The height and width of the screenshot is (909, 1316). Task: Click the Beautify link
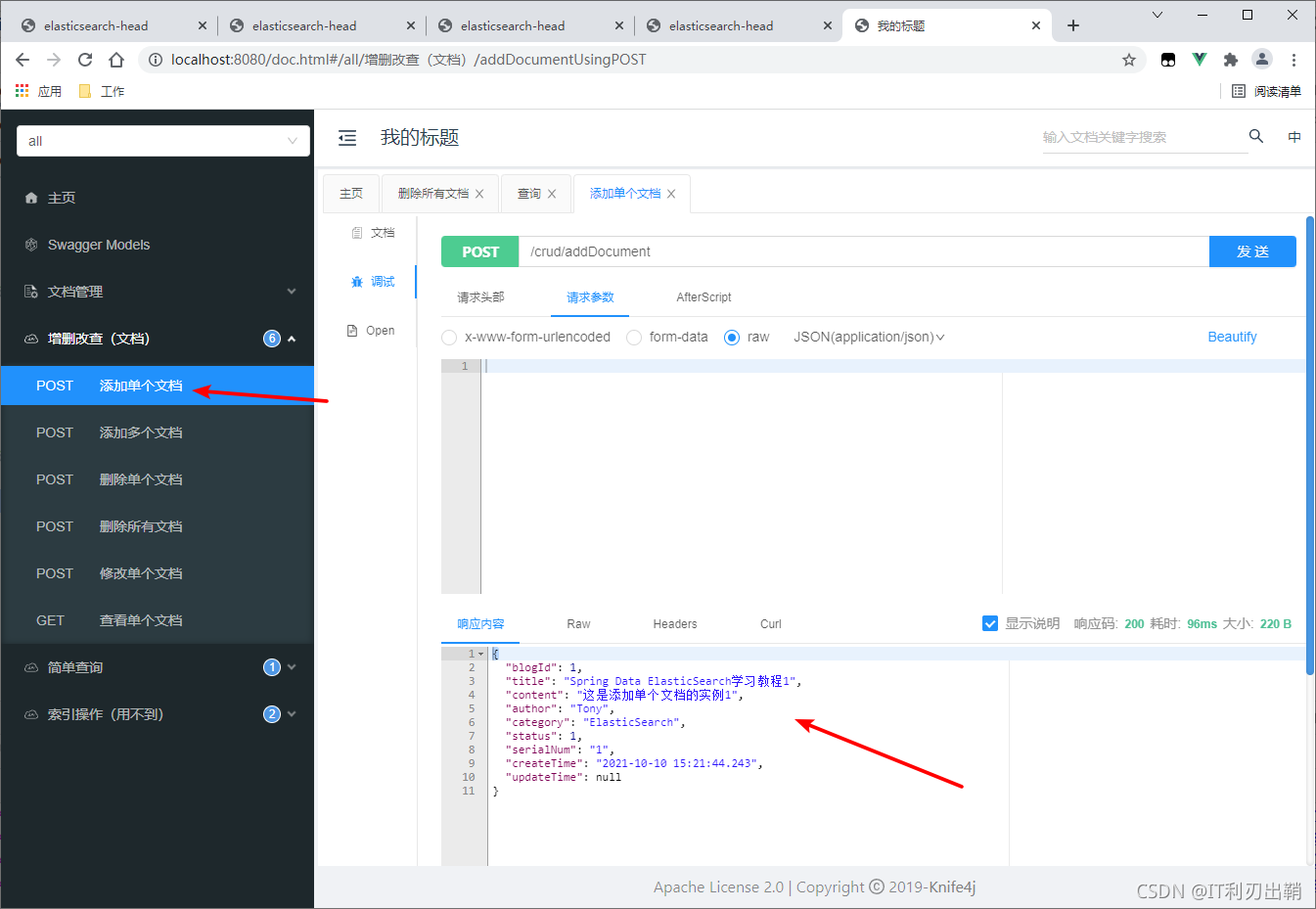1232,337
